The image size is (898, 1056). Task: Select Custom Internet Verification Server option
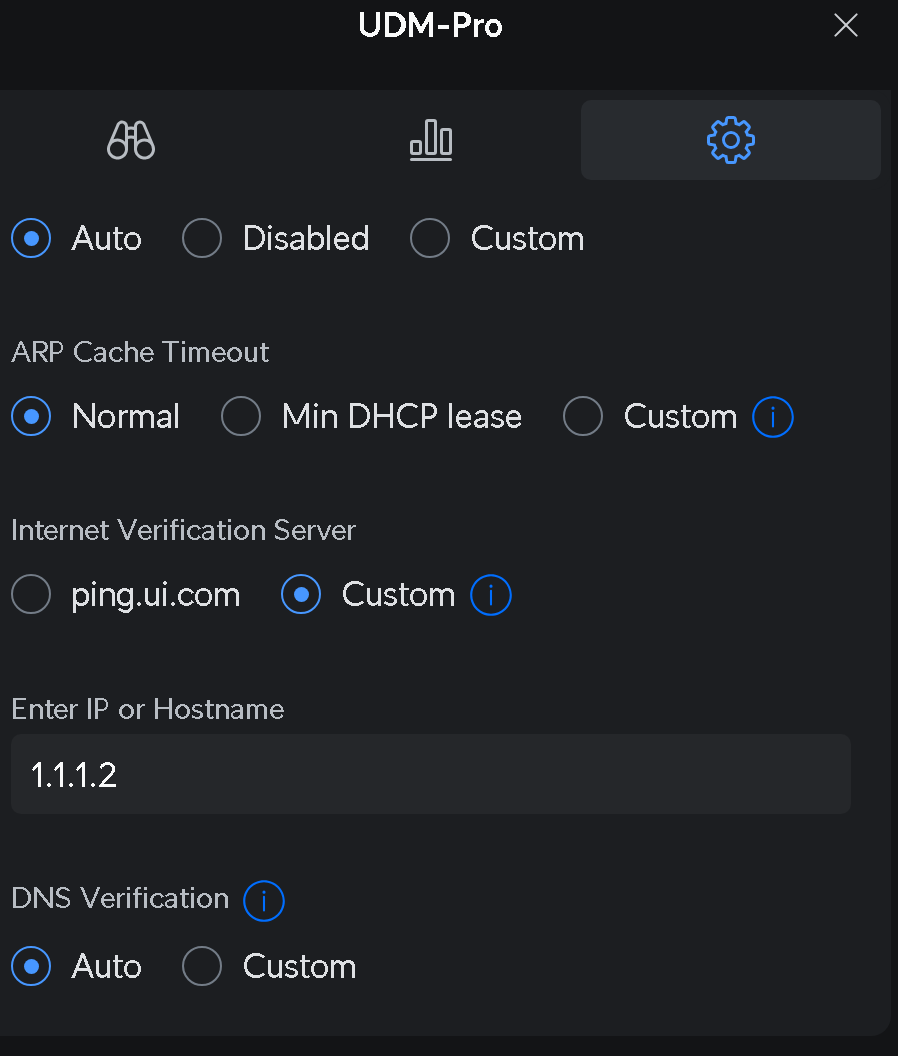(x=301, y=595)
